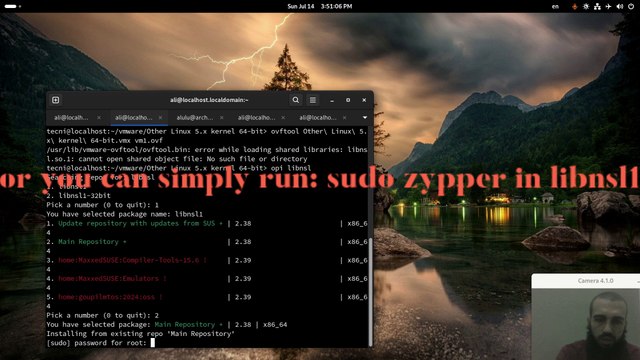640x360 pixels.
Task: Click the 'Pick a number (0 to quit): 1' line
Action: coord(102,205)
